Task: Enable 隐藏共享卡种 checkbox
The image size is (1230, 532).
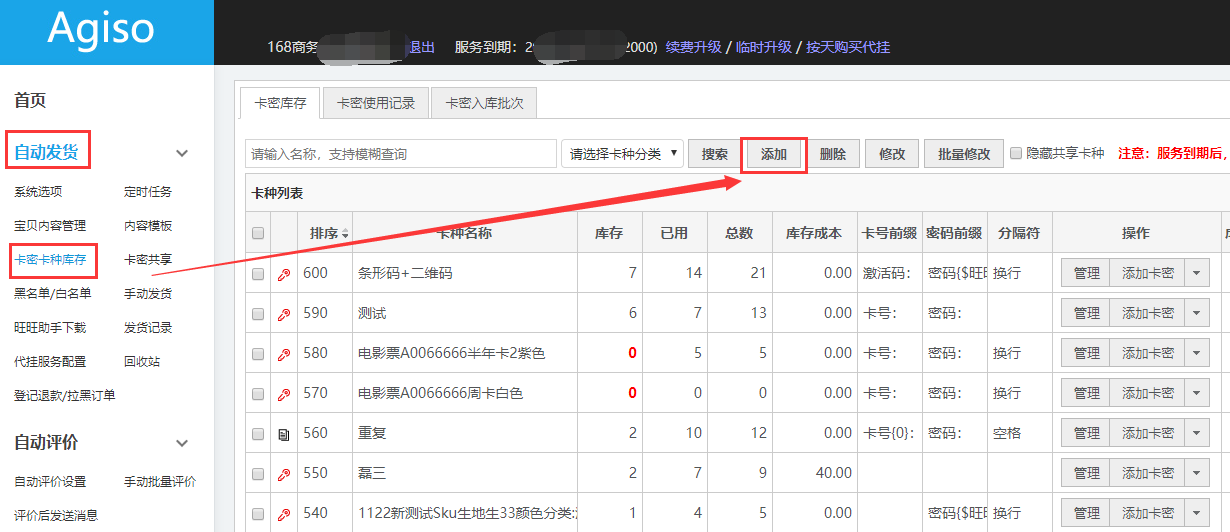Action: click(x=1016, y=154)
